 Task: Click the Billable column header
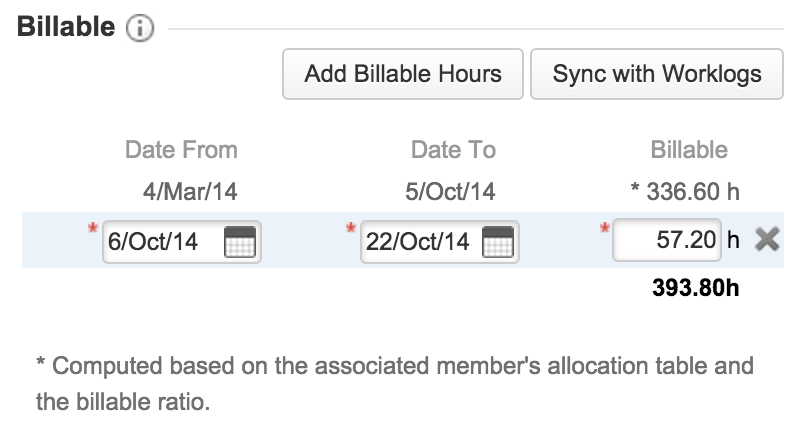(689, 150)
